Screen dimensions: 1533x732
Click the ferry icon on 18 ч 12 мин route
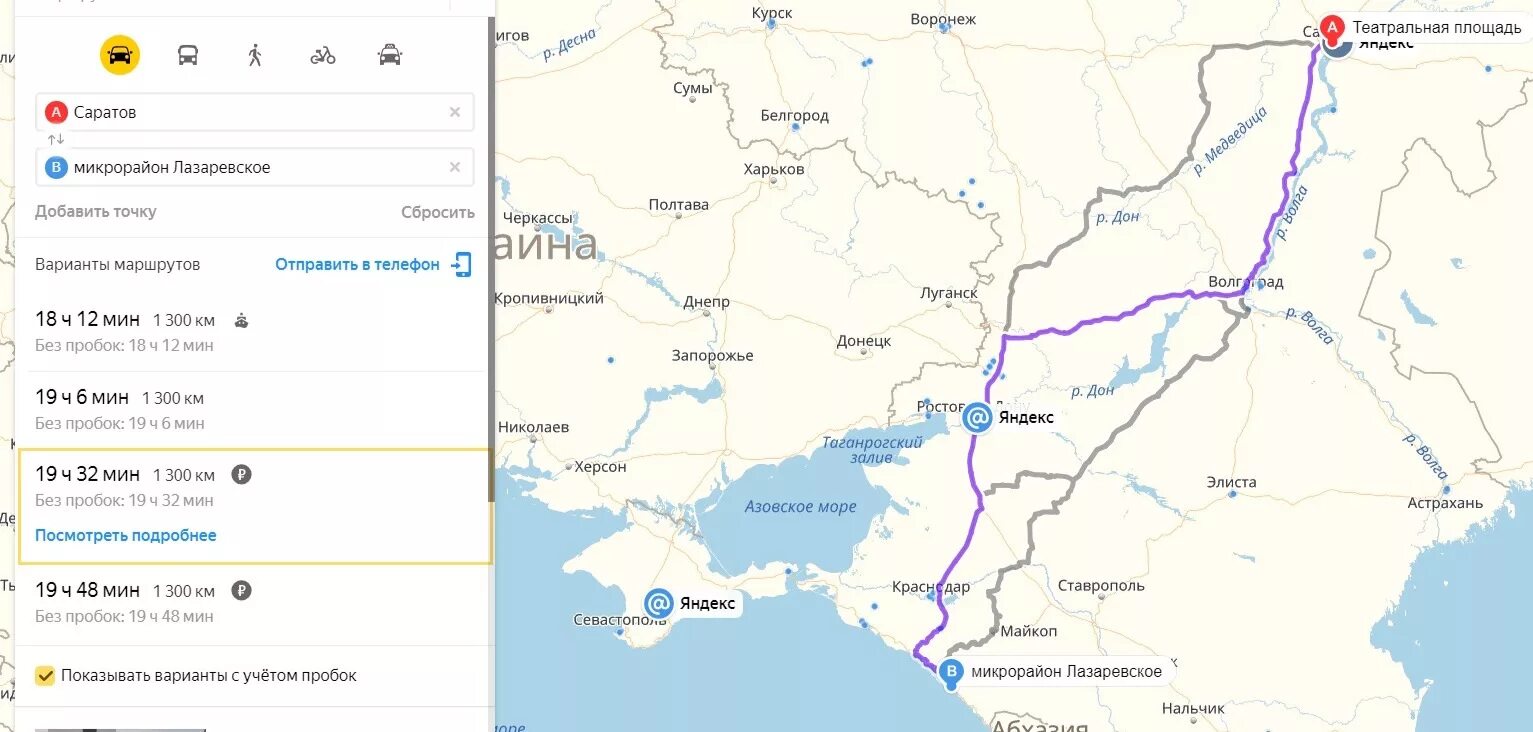pos(241,321)
